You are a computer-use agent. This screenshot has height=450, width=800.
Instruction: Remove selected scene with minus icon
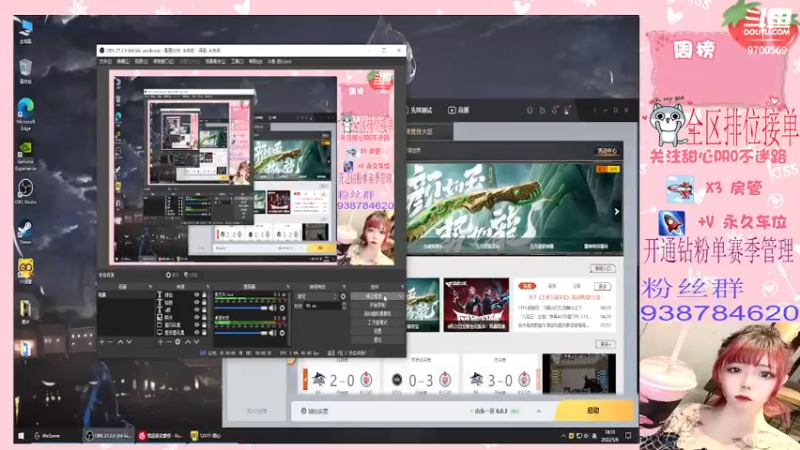pos(110,342)
